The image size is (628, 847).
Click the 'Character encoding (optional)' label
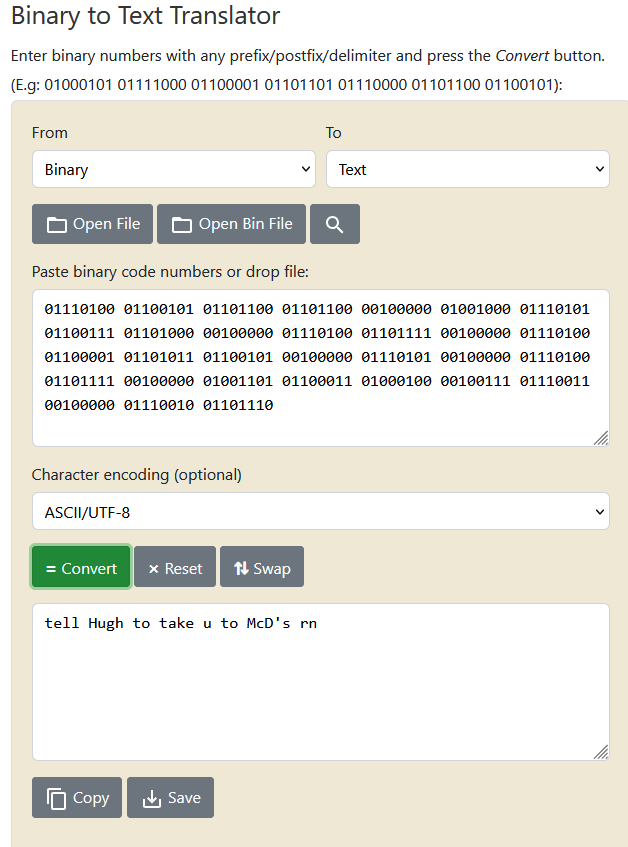coord(137,475)
